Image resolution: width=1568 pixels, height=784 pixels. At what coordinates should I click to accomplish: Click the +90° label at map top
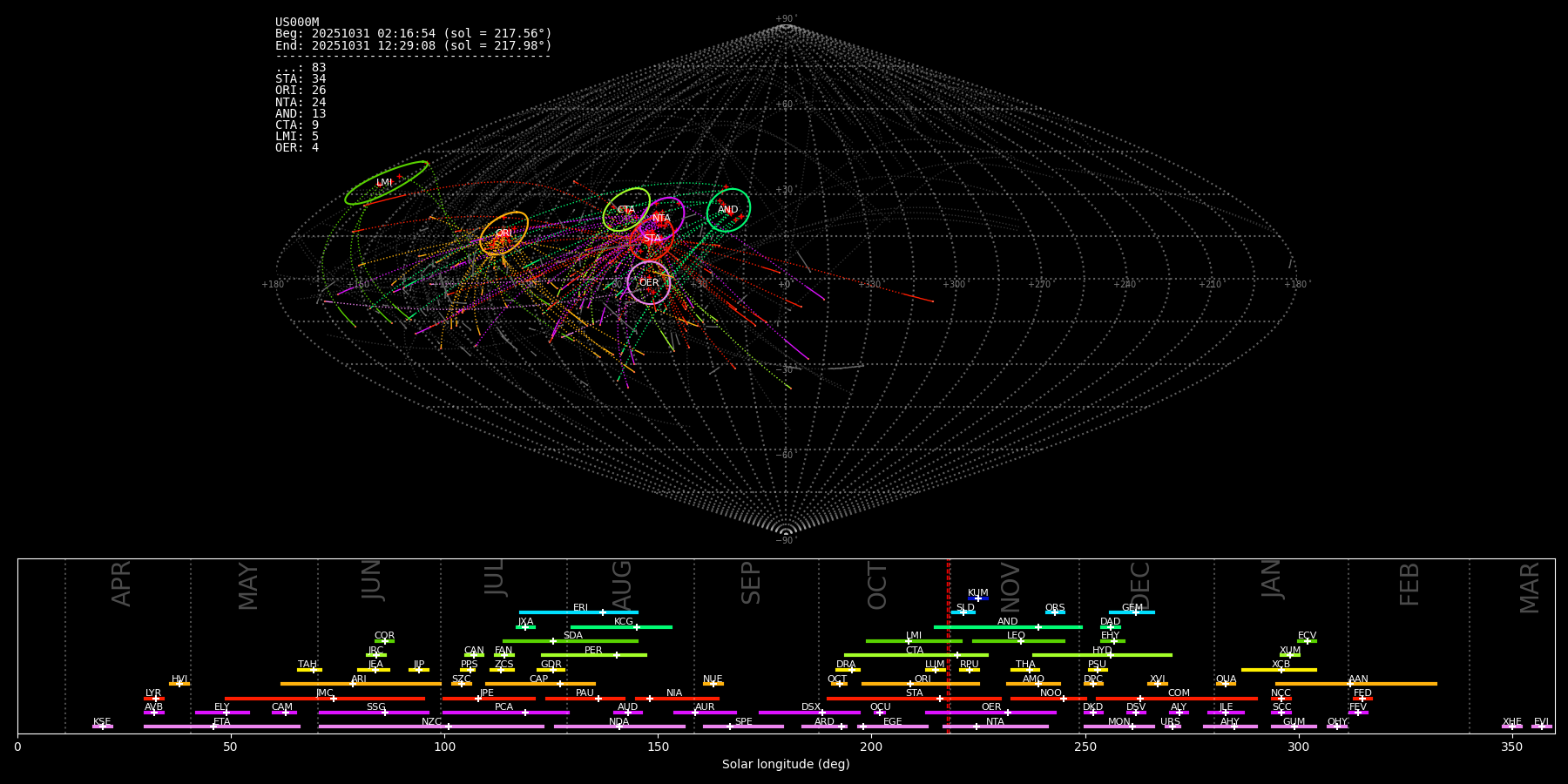pos(785,19)
